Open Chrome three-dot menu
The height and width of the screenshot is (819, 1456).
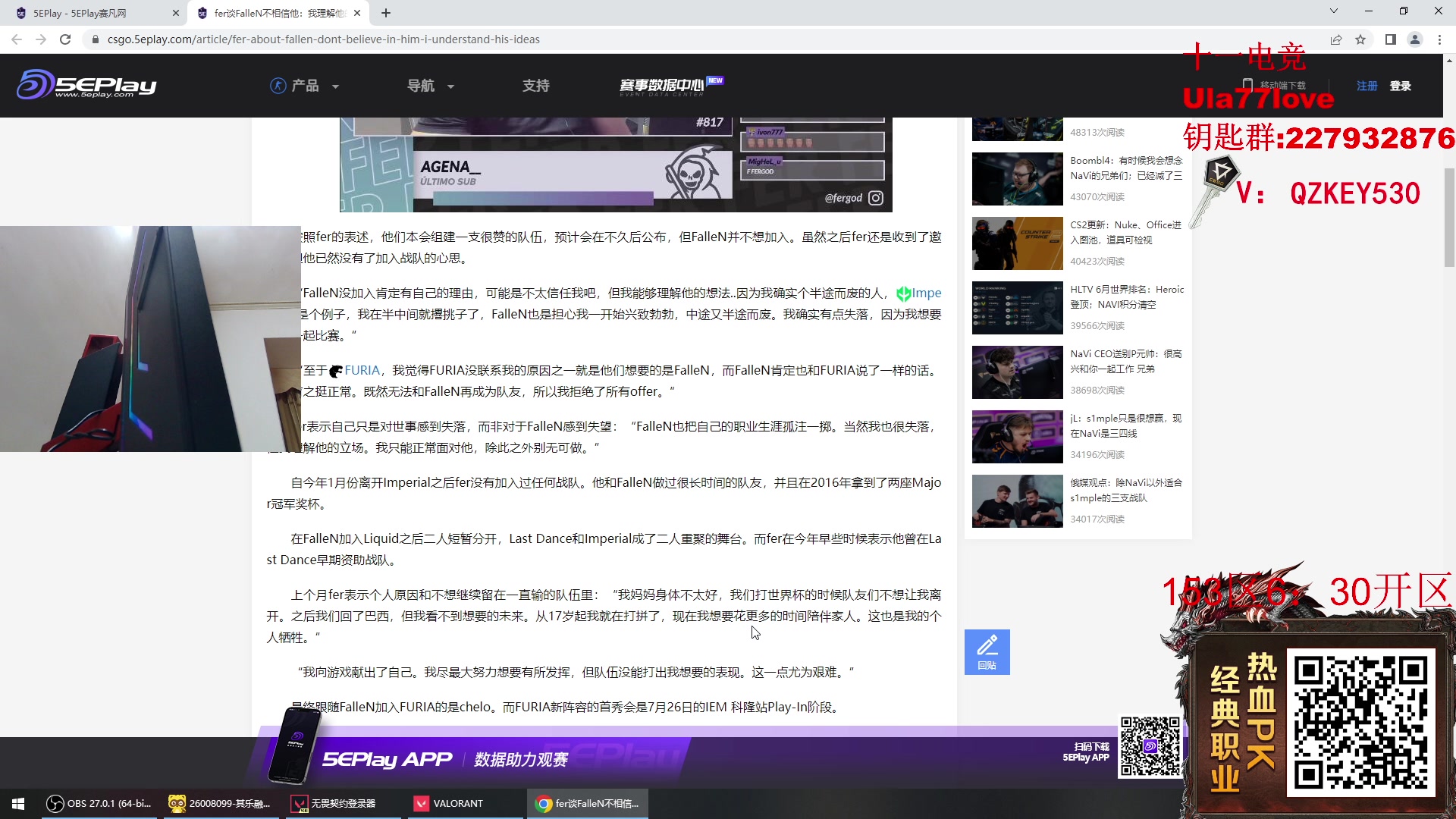pyautogui.click(x=1439, y=39)
